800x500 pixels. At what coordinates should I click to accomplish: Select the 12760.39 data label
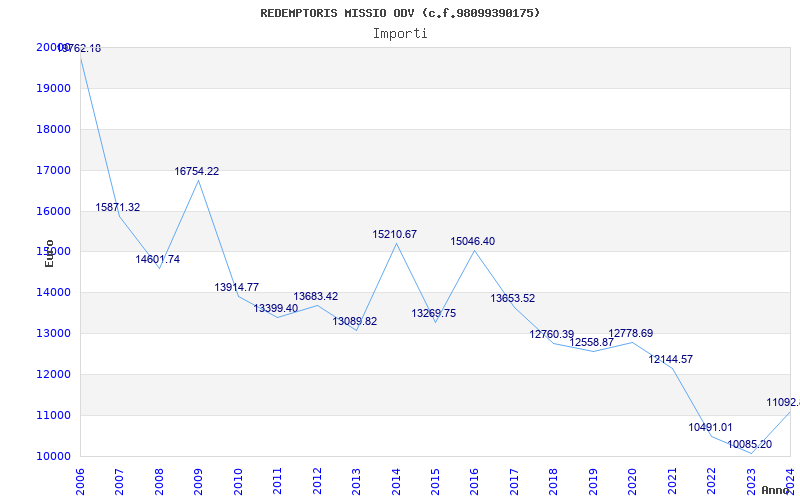pyautogui.click(x=552, y=335)
